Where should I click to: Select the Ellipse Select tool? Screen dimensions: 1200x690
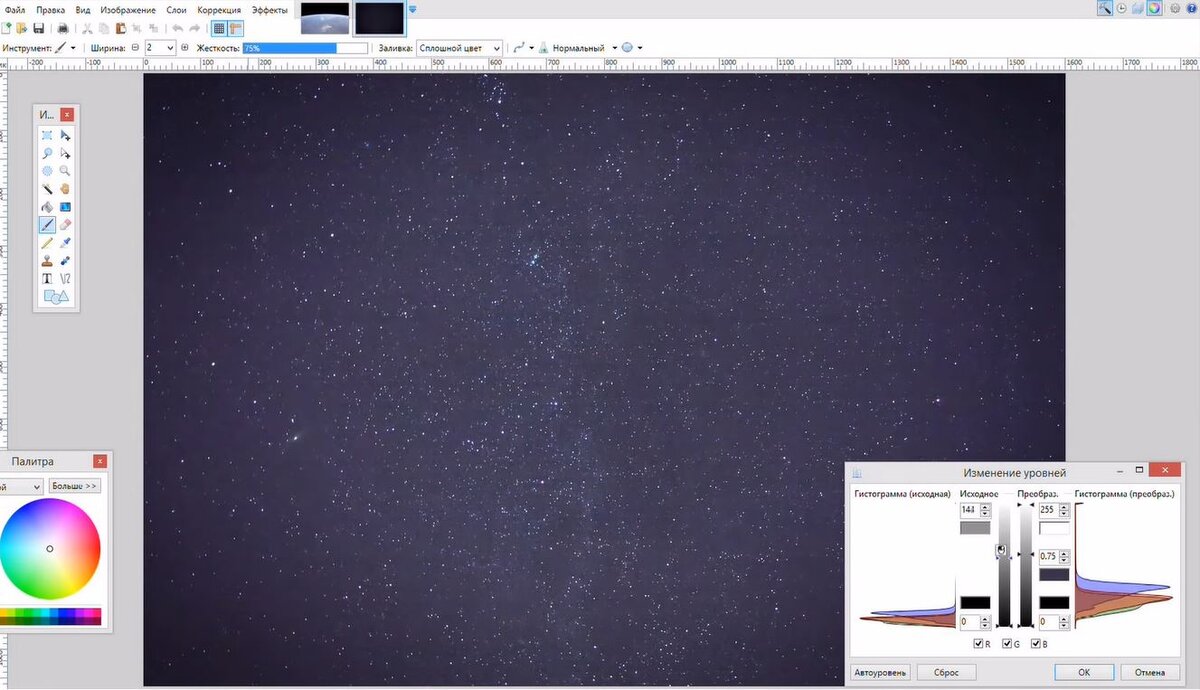(47, 171)
